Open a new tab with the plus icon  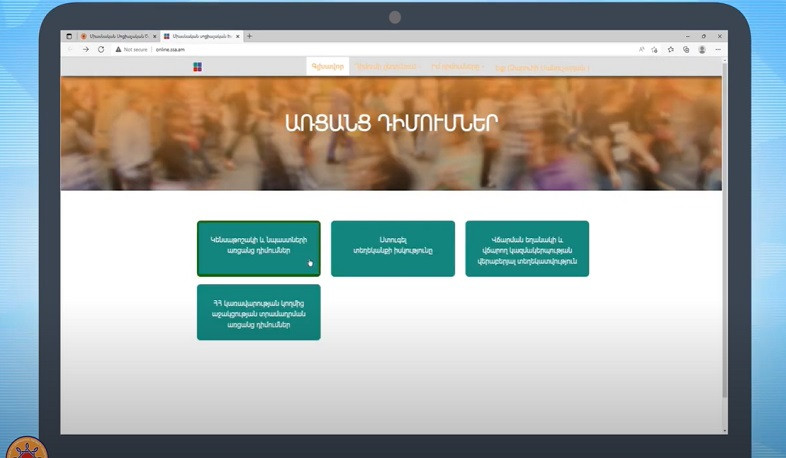[249, 36]
